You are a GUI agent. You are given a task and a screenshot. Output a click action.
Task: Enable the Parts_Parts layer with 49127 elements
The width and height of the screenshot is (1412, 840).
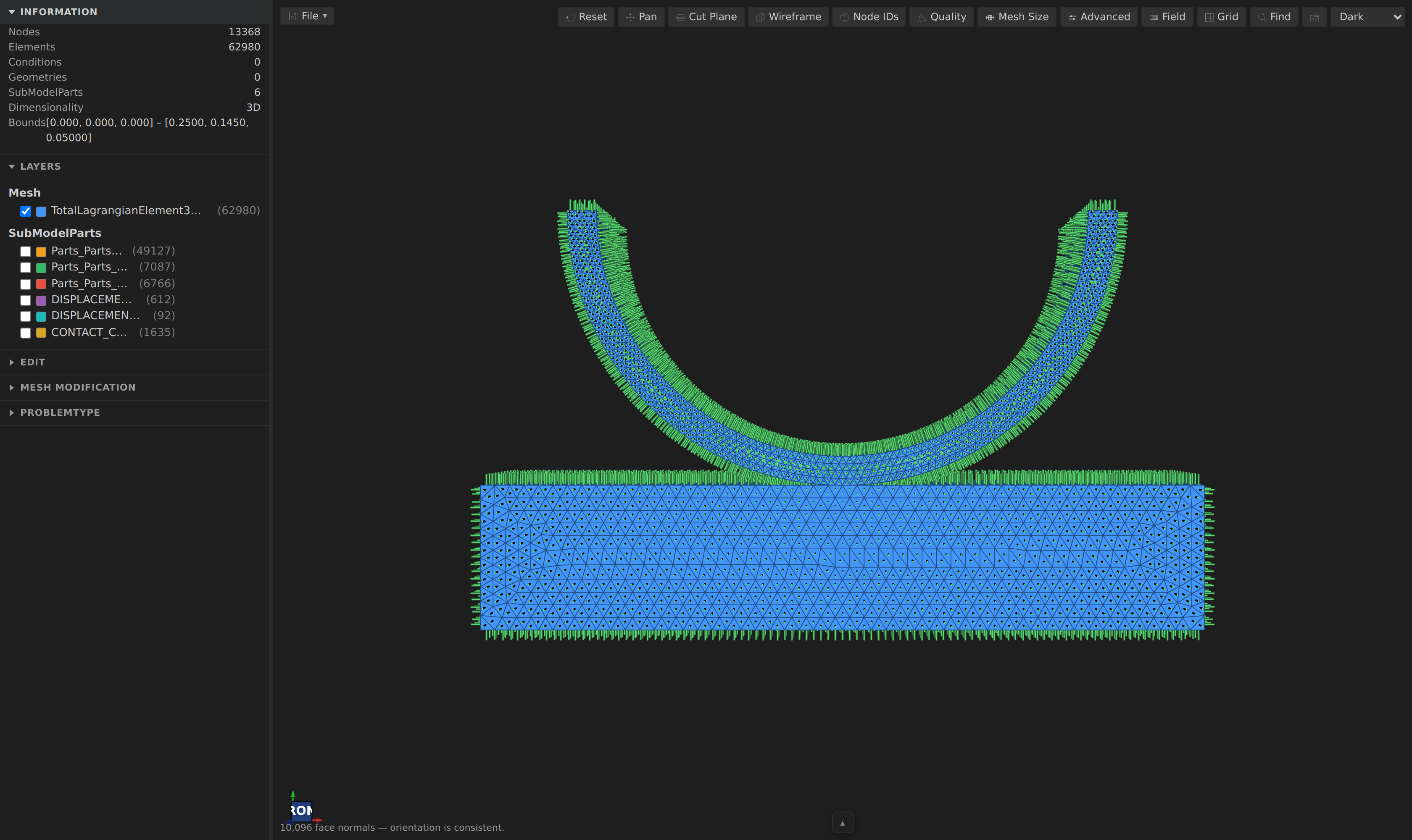point(26,251)
